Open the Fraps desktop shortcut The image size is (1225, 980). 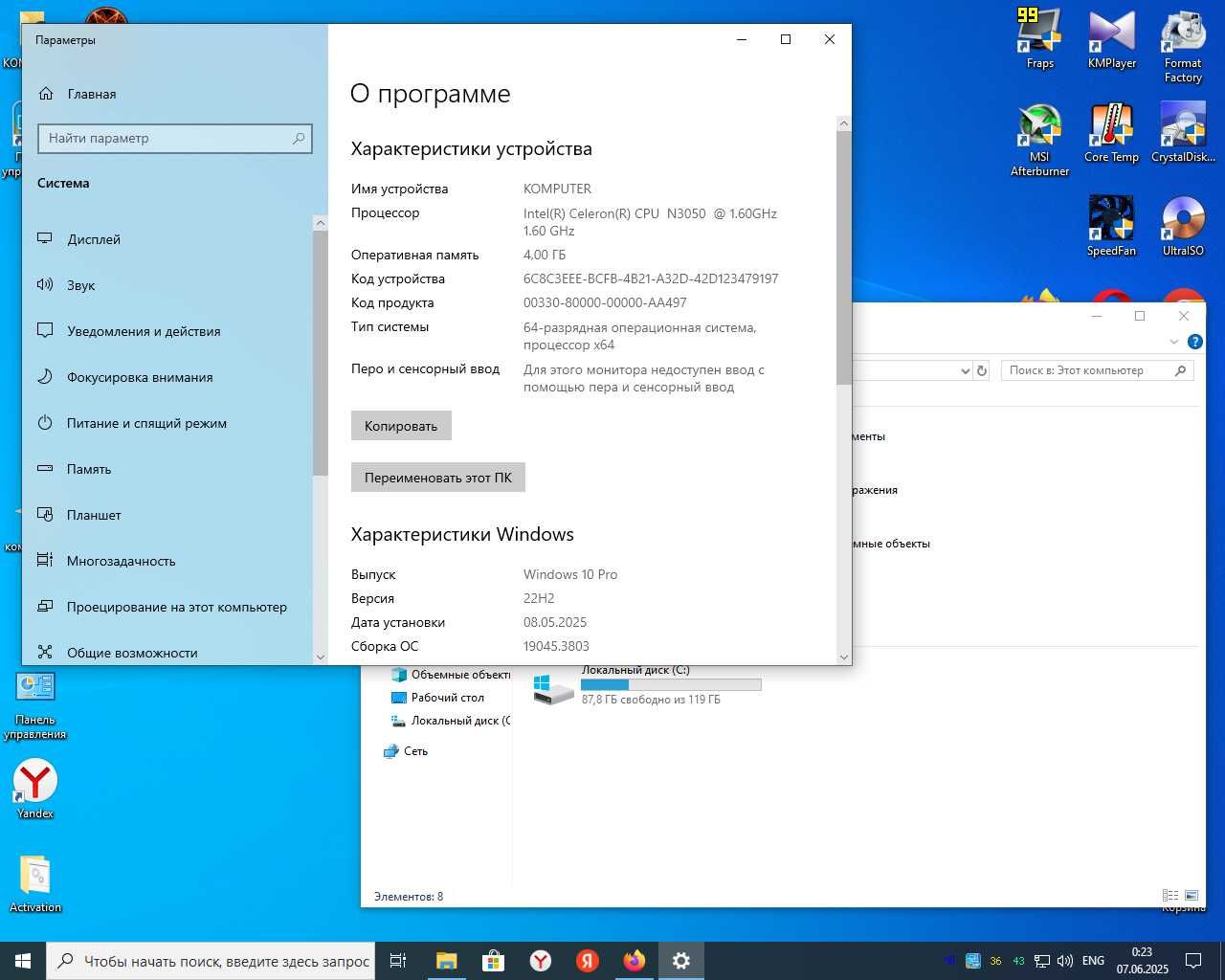1039,39
